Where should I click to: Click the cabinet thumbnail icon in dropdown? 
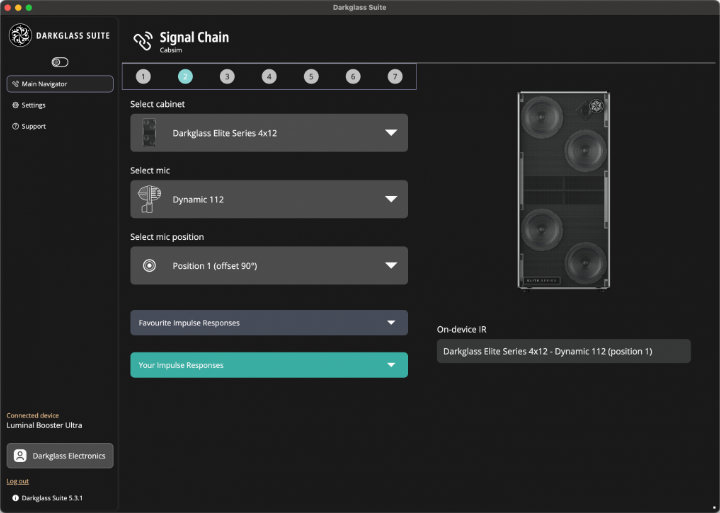pos(149,133)
